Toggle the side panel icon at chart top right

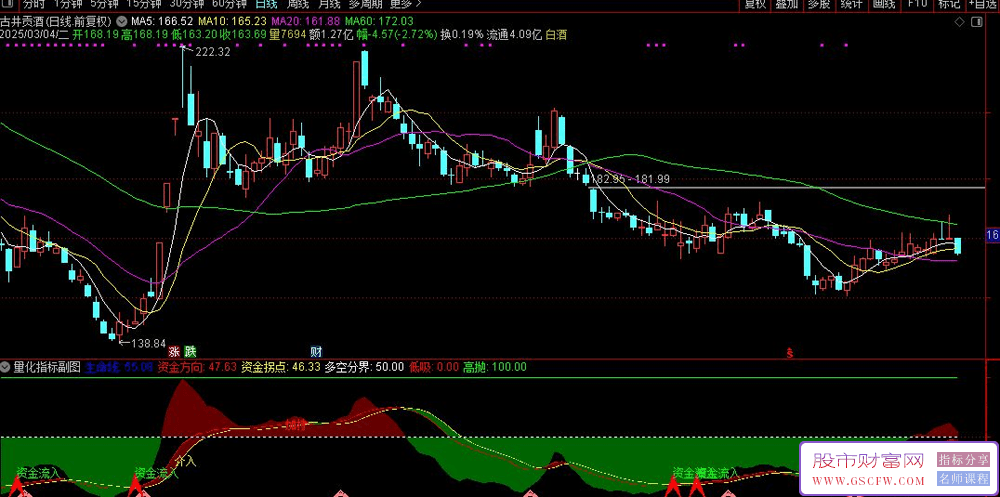click(976, 22)
